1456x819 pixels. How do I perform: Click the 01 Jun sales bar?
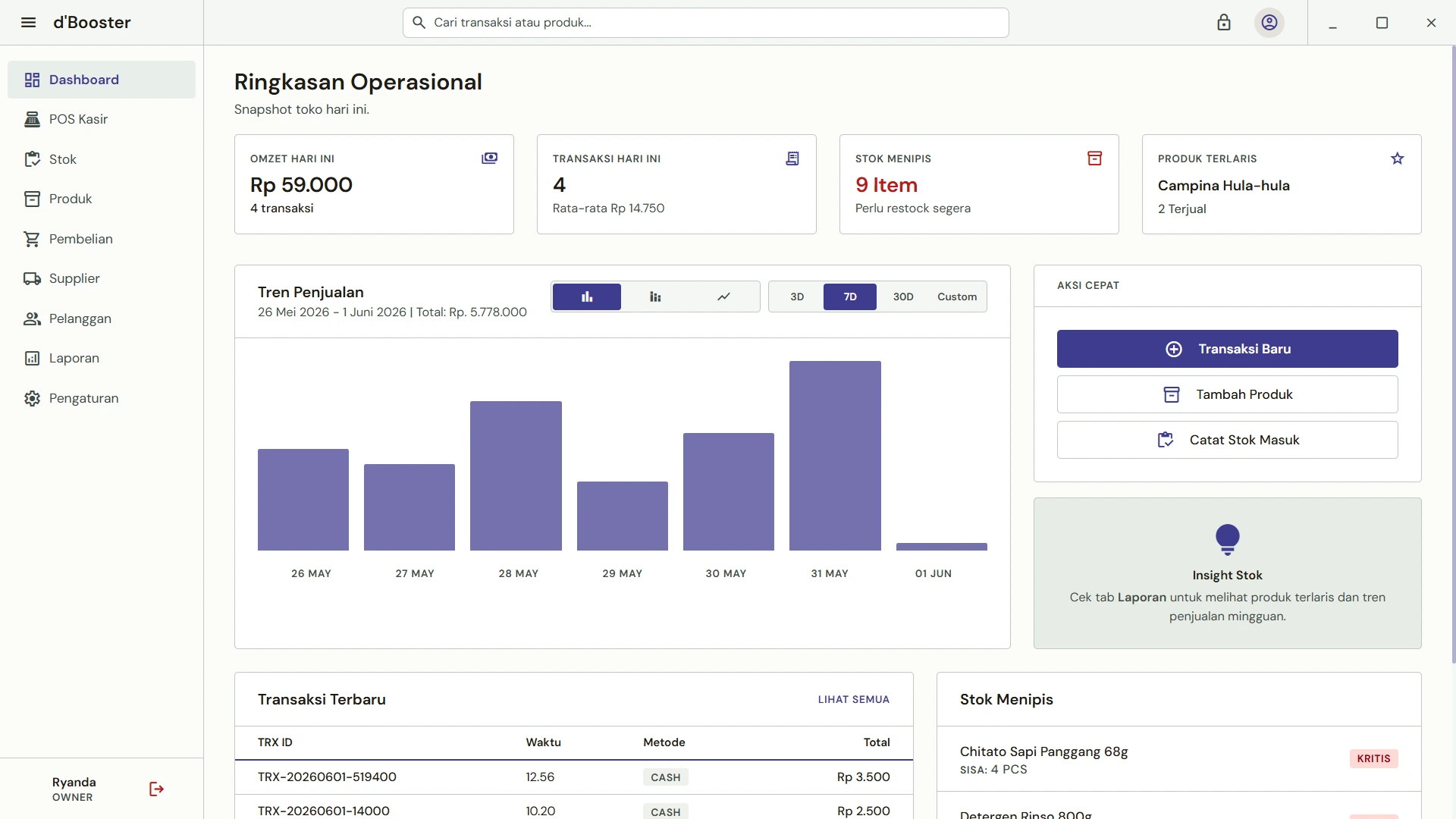tap(941, 547)
